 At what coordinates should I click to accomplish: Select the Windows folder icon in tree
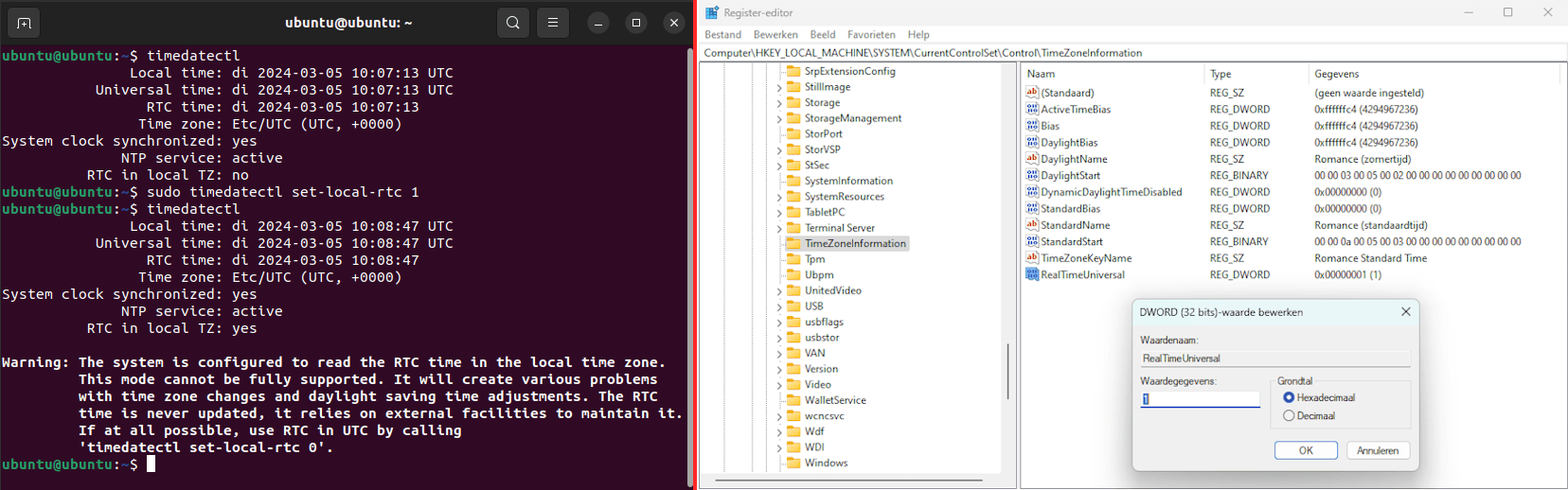point(793,463)
